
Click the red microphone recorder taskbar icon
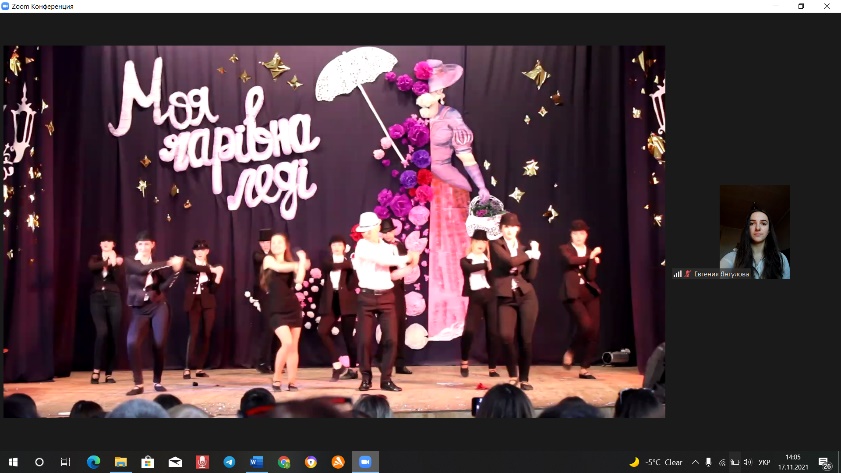click(x=202, y=462)
